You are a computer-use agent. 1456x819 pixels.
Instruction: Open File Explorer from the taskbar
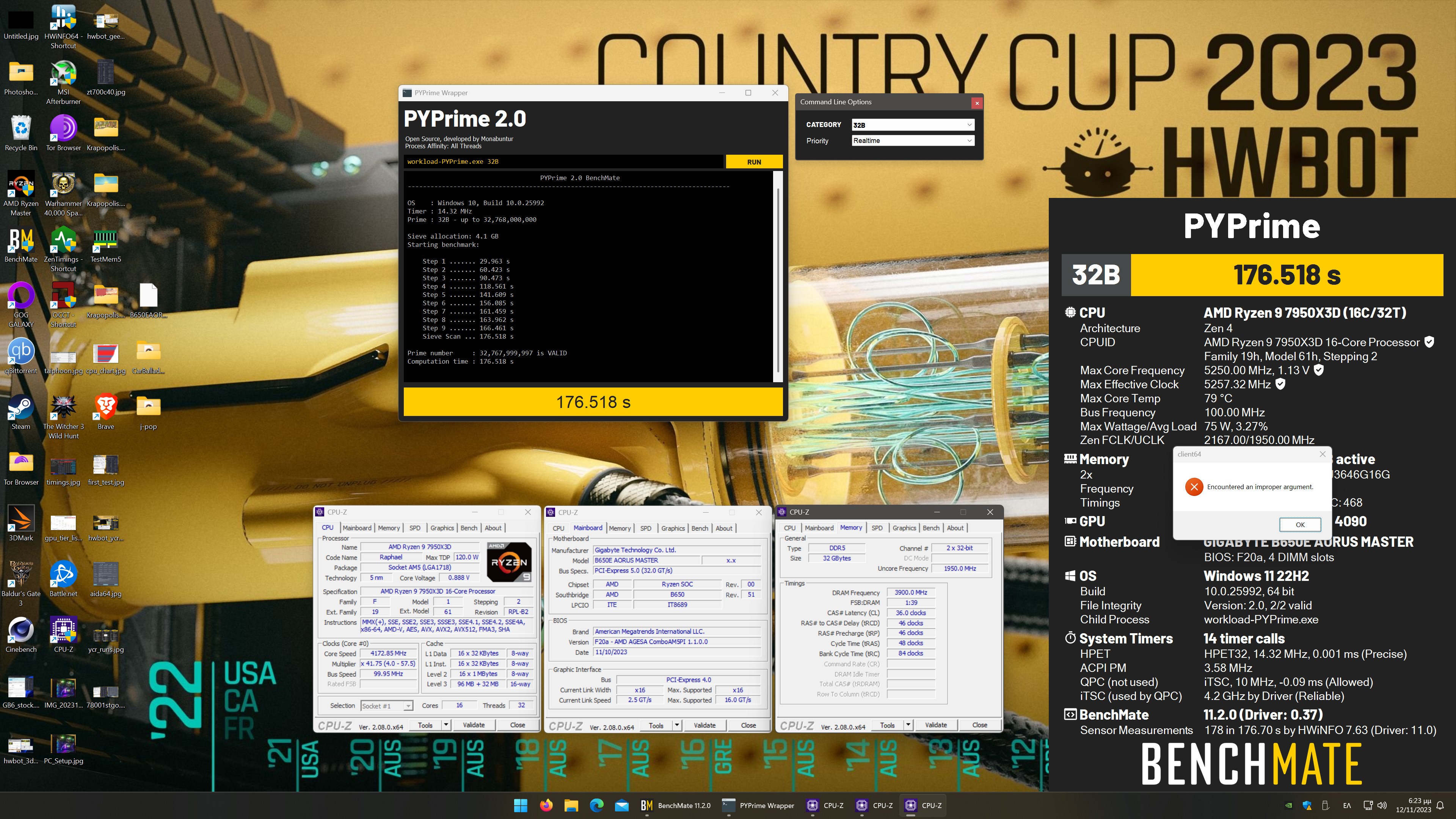coord(571,805)
